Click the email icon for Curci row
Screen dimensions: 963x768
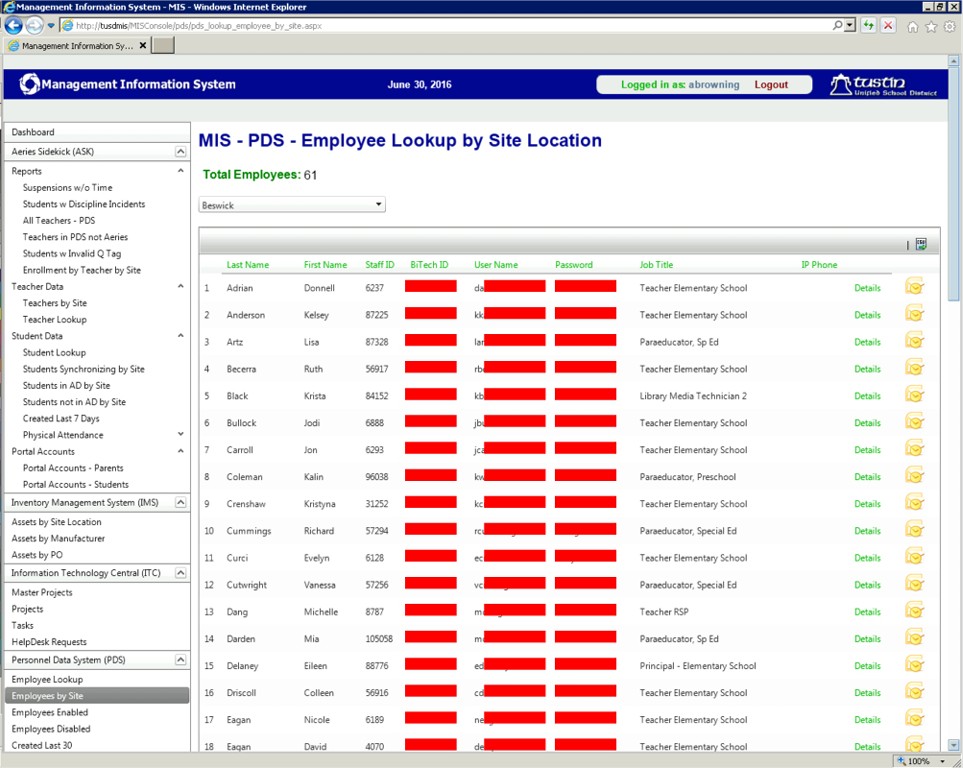(914, 557)
